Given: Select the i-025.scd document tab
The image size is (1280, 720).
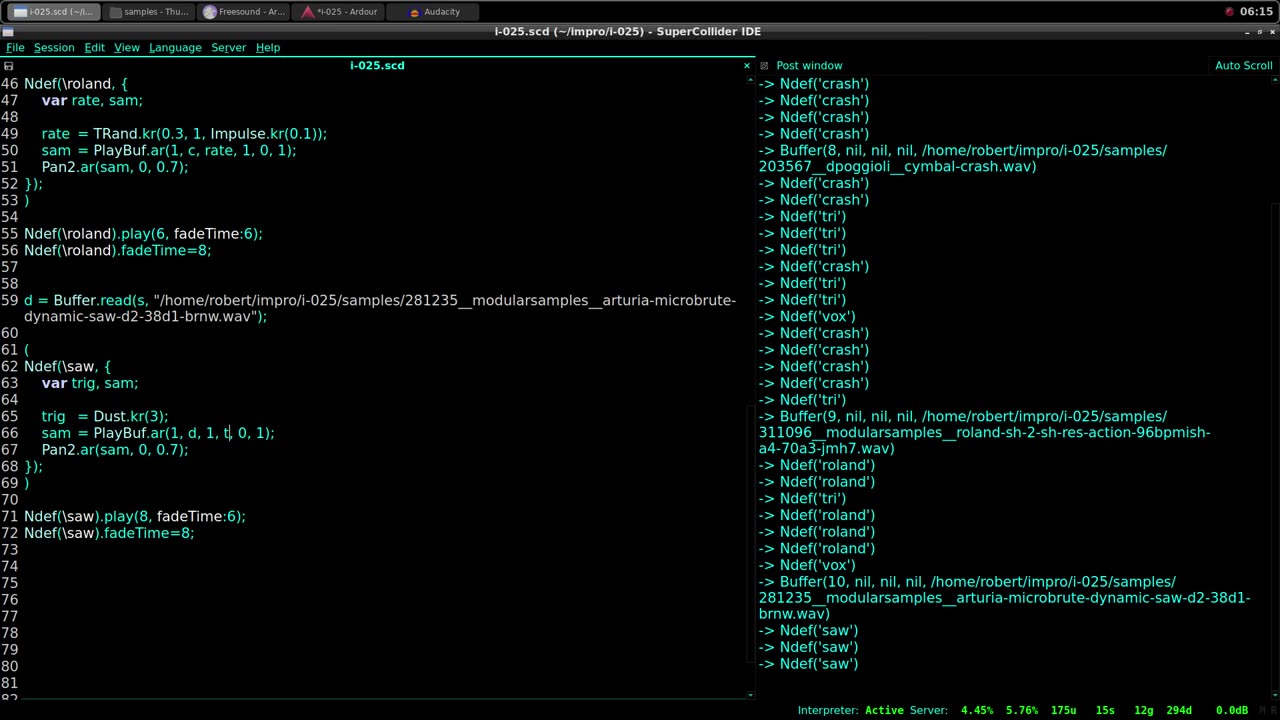Looking at the screenshot, I should point(377,65).
